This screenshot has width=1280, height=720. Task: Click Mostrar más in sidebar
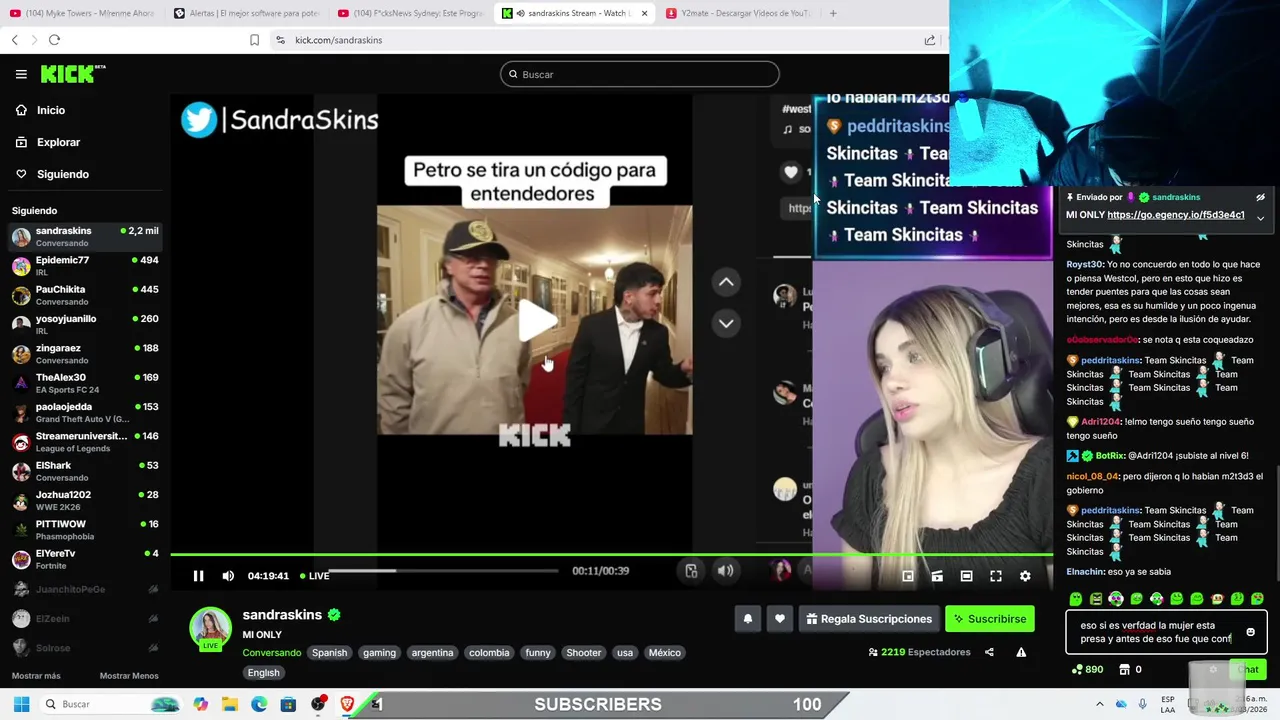(36, 676)
